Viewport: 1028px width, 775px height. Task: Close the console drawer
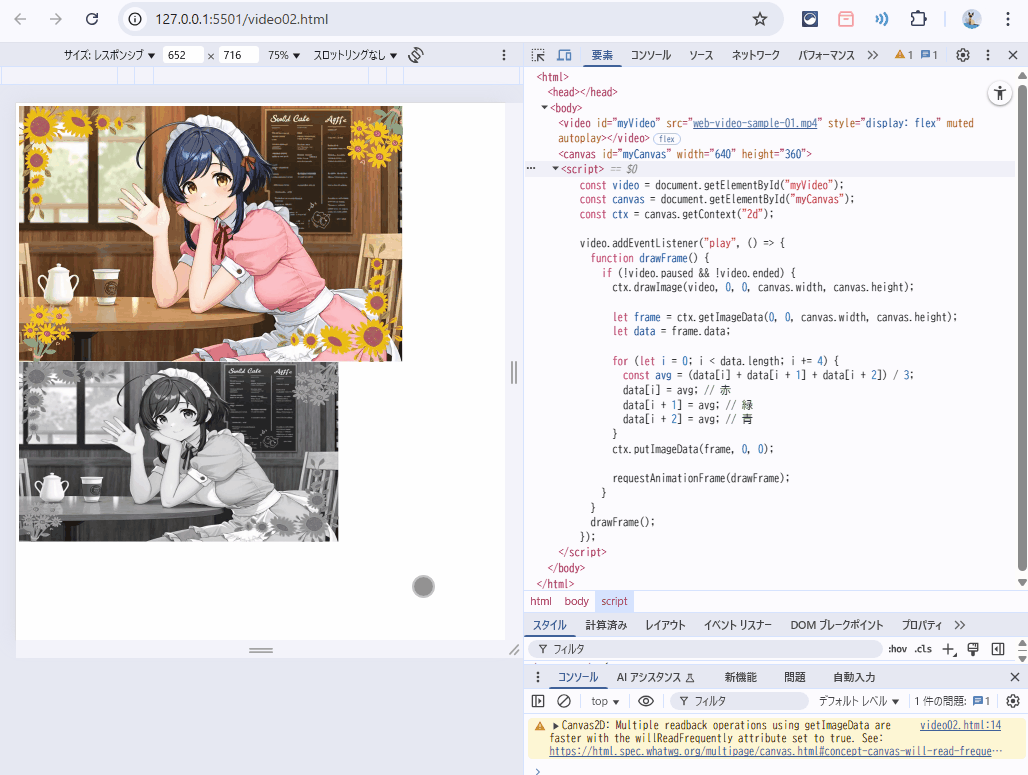click(1015, 677)
